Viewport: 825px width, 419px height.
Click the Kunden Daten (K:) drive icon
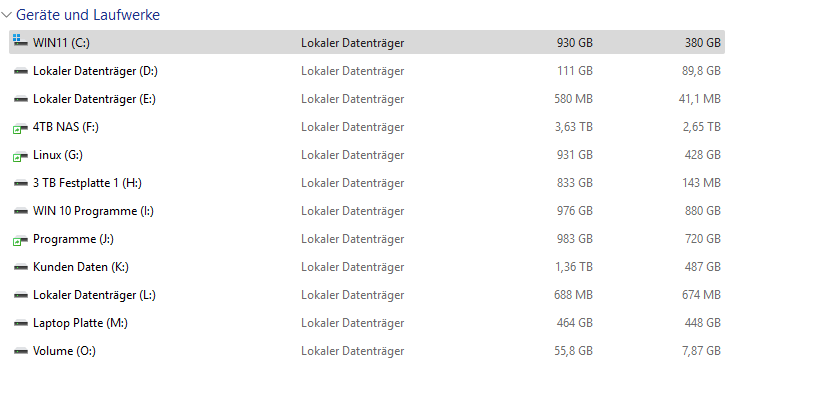(x=20, y=267)
